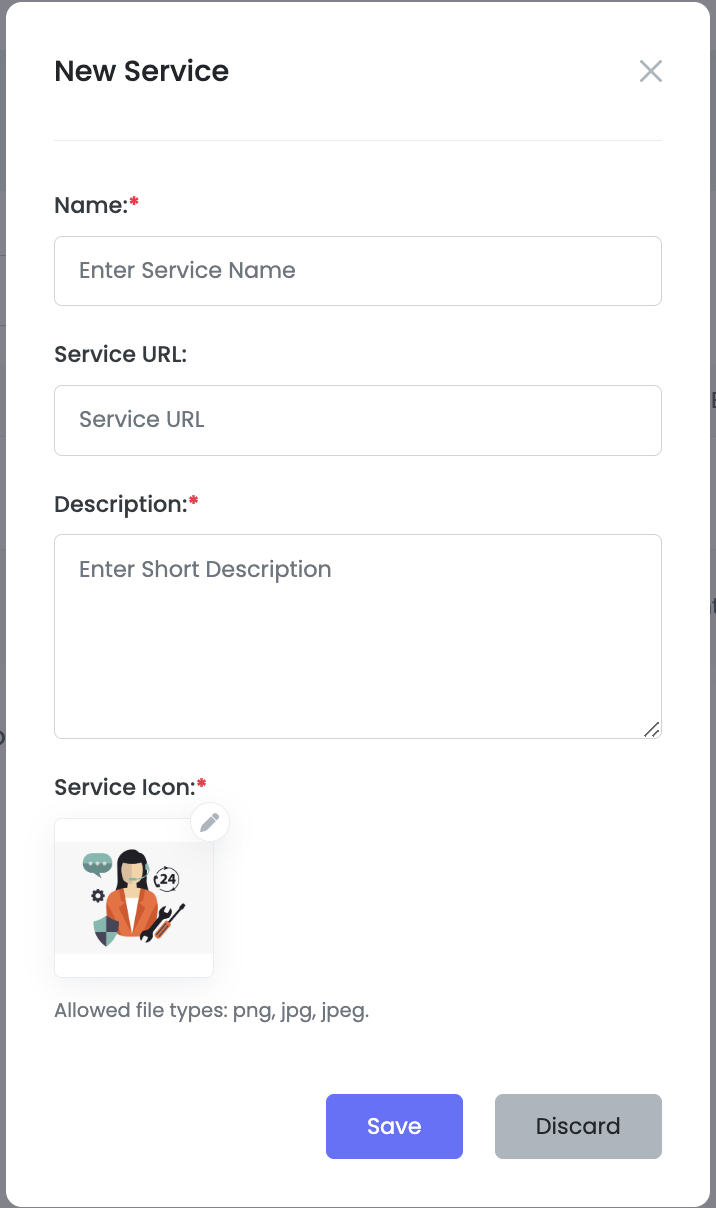
Task: Click the small gear in the service icon image
Action: pyautogui.click(x=97, y=895)
